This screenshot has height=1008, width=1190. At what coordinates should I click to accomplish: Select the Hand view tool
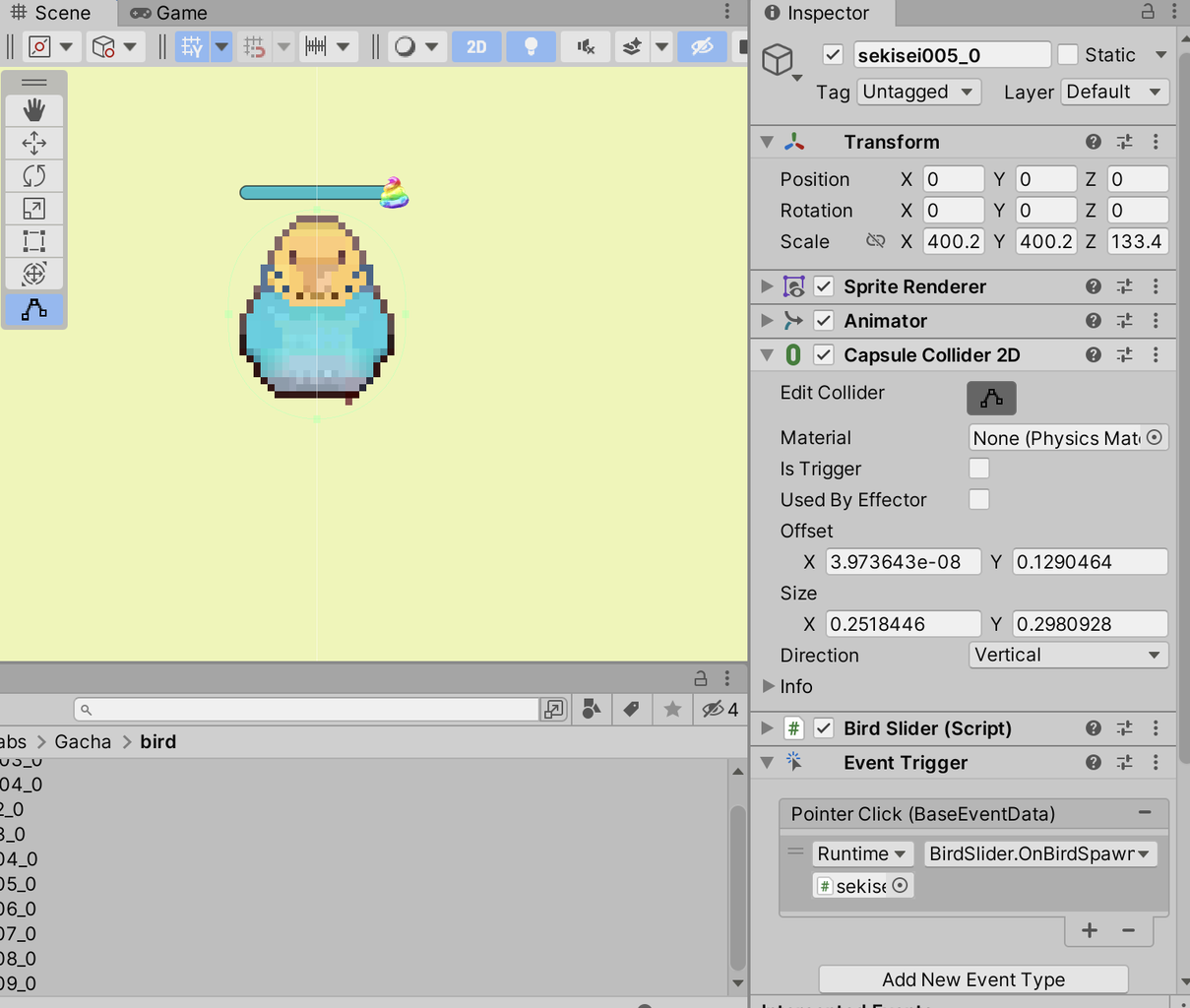pyautogui.click(x=33, y=109)
